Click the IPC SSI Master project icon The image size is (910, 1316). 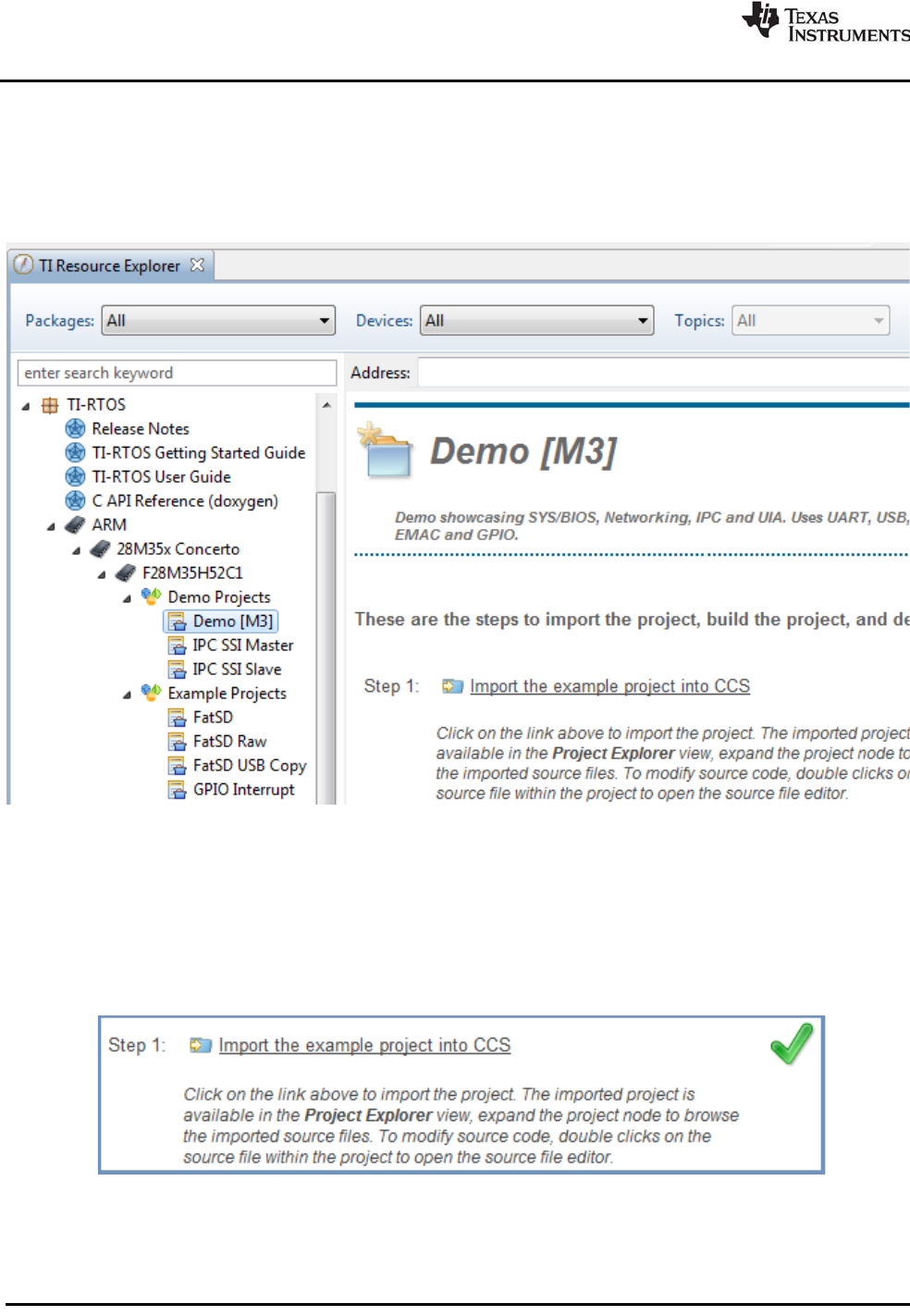coord(177,646)
